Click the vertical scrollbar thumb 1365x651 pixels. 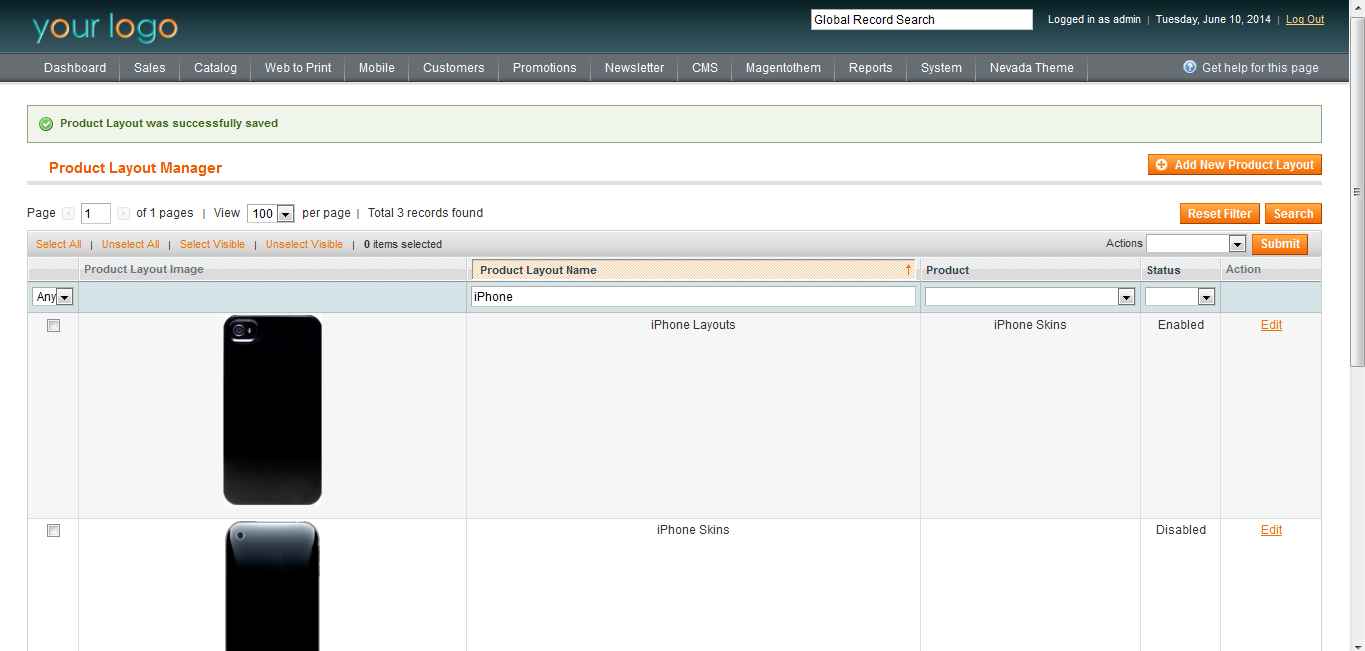click(1357, 190)
